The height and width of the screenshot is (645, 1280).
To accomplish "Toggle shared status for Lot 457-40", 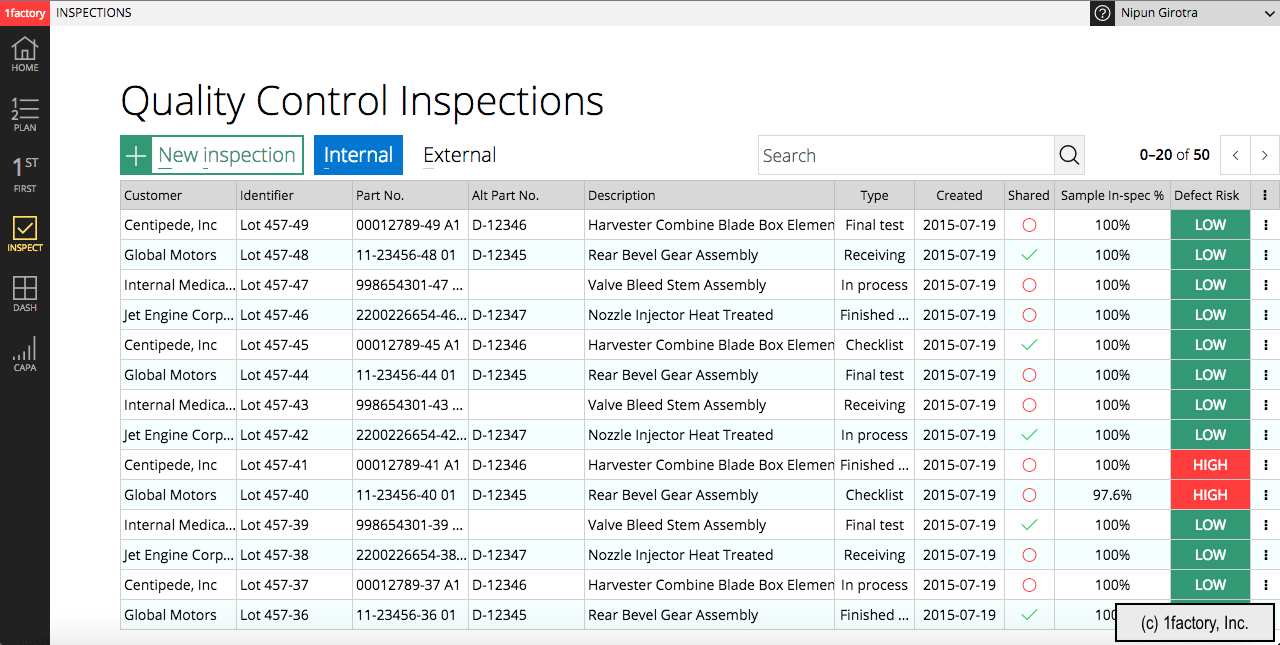I will coord(1029,495).
